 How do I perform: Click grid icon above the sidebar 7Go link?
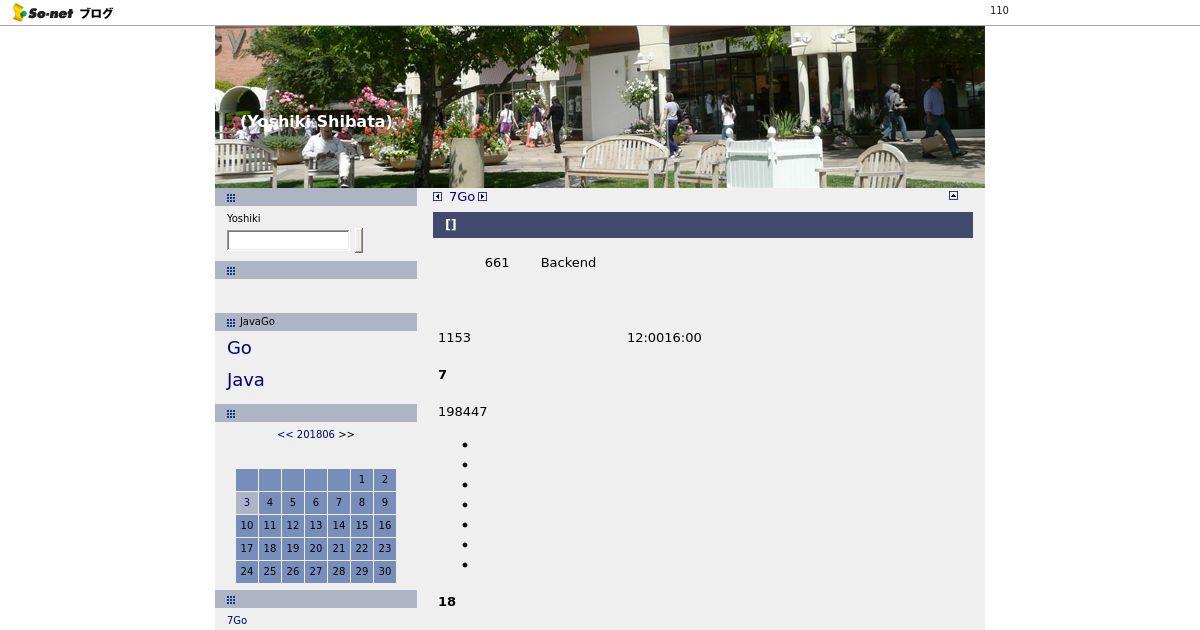click(231, 600)
